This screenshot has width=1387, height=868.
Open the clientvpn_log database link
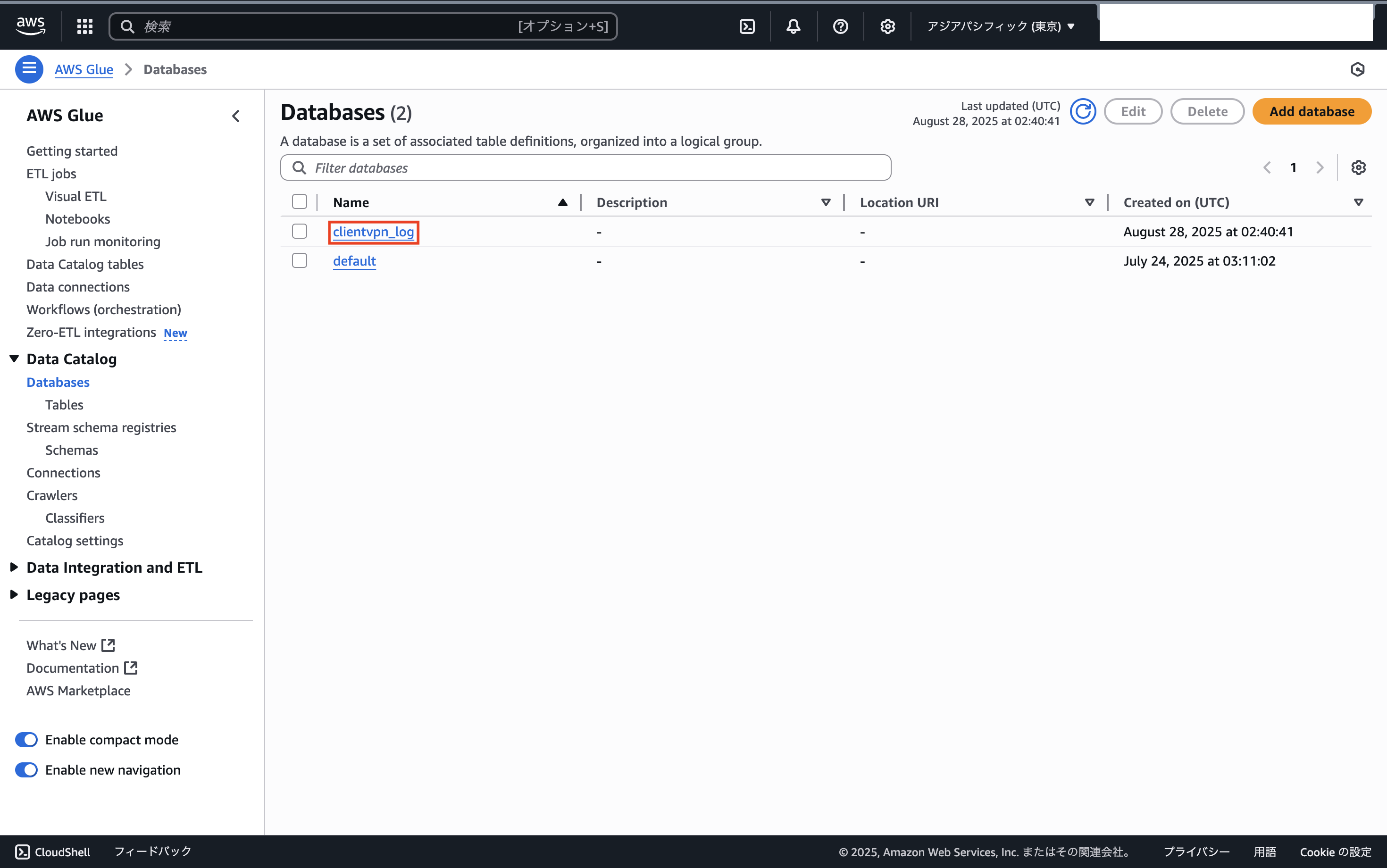(373, 232)
